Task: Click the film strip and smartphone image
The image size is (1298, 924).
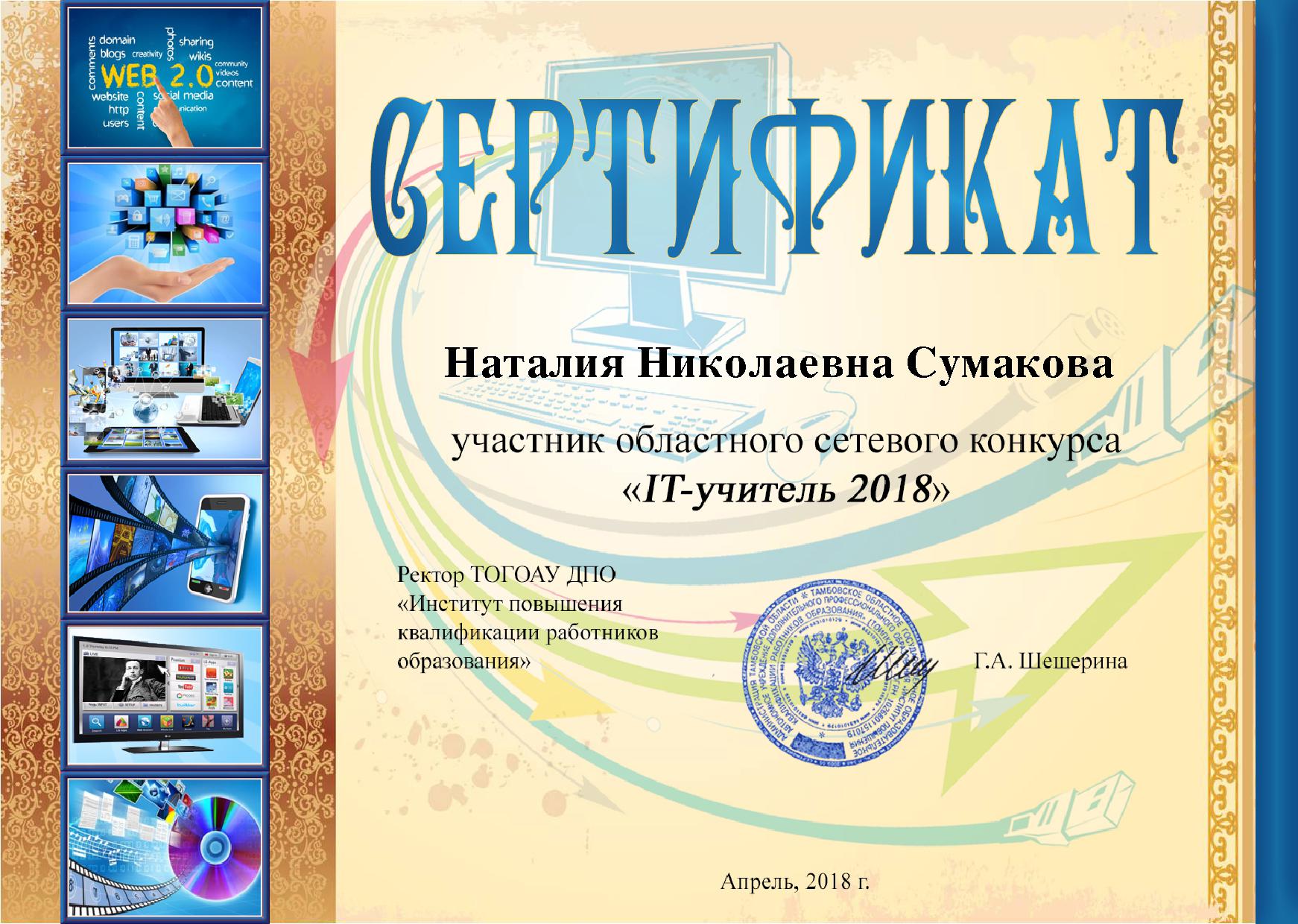Action: pyautogui.click(x=165, y=542)
